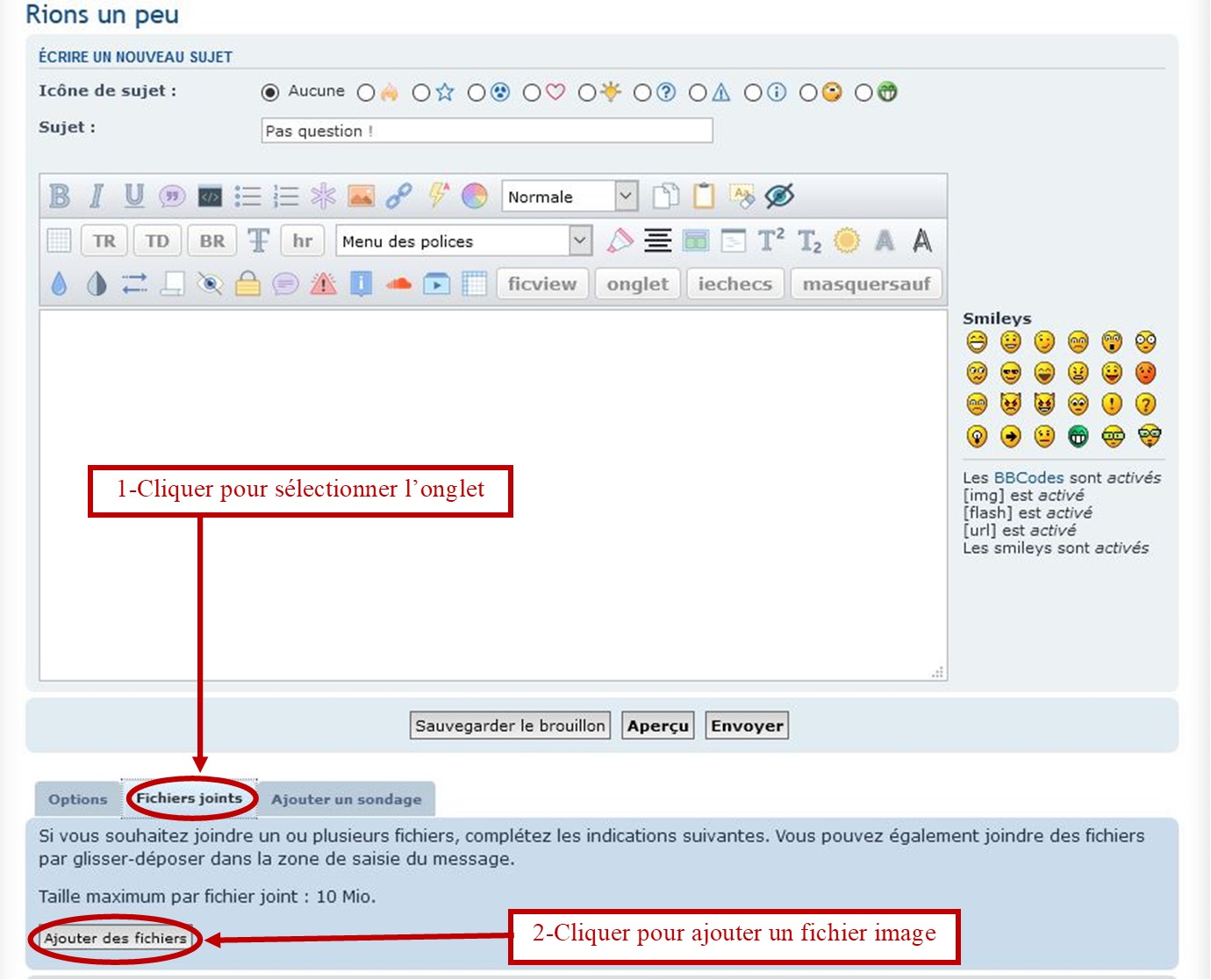Select the 'Aucune' topic icon option
The height and width of the screenshot is (980, 1211).
point(270,92)
